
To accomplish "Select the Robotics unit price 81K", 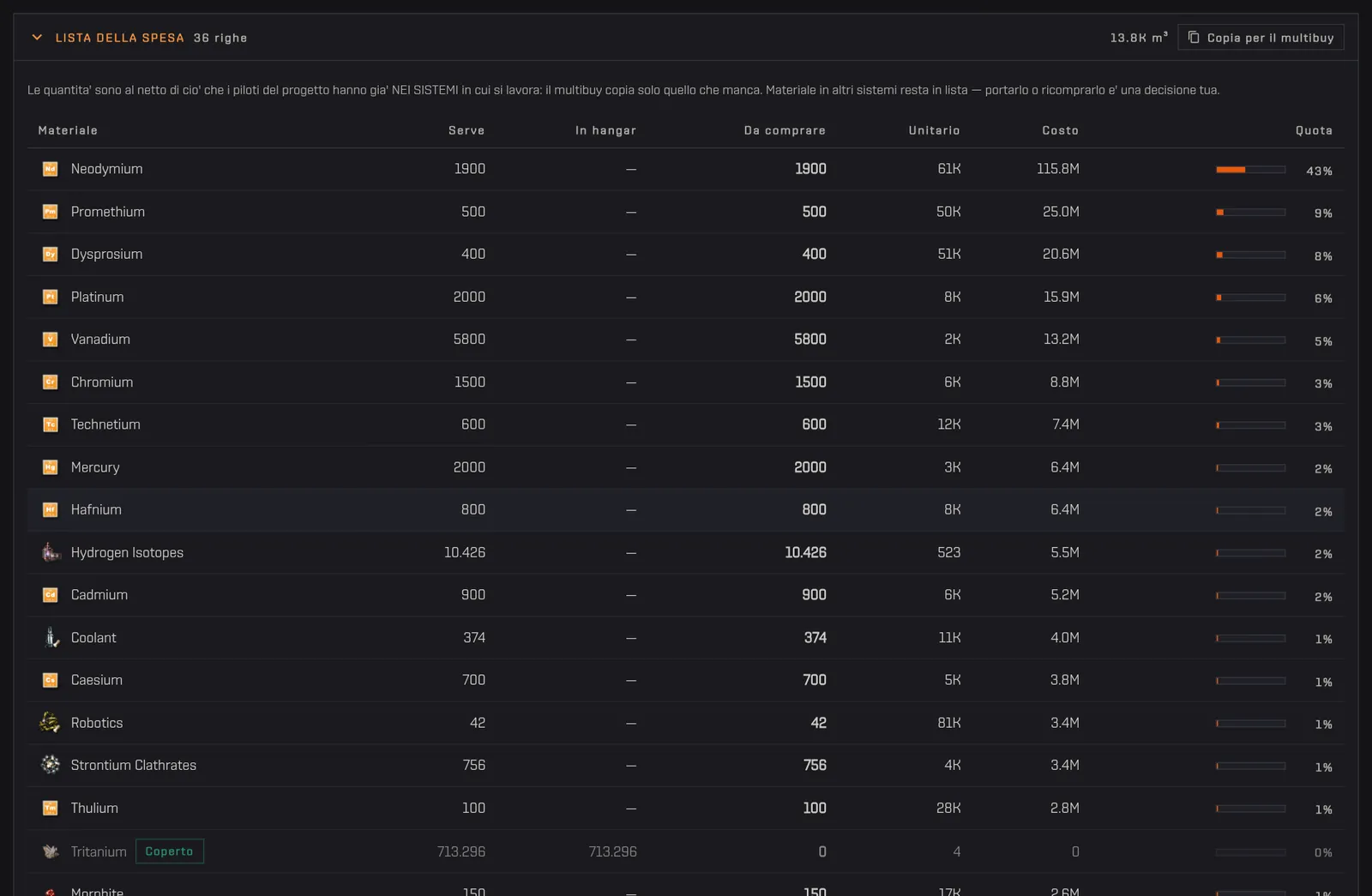I will coord(948,723).
